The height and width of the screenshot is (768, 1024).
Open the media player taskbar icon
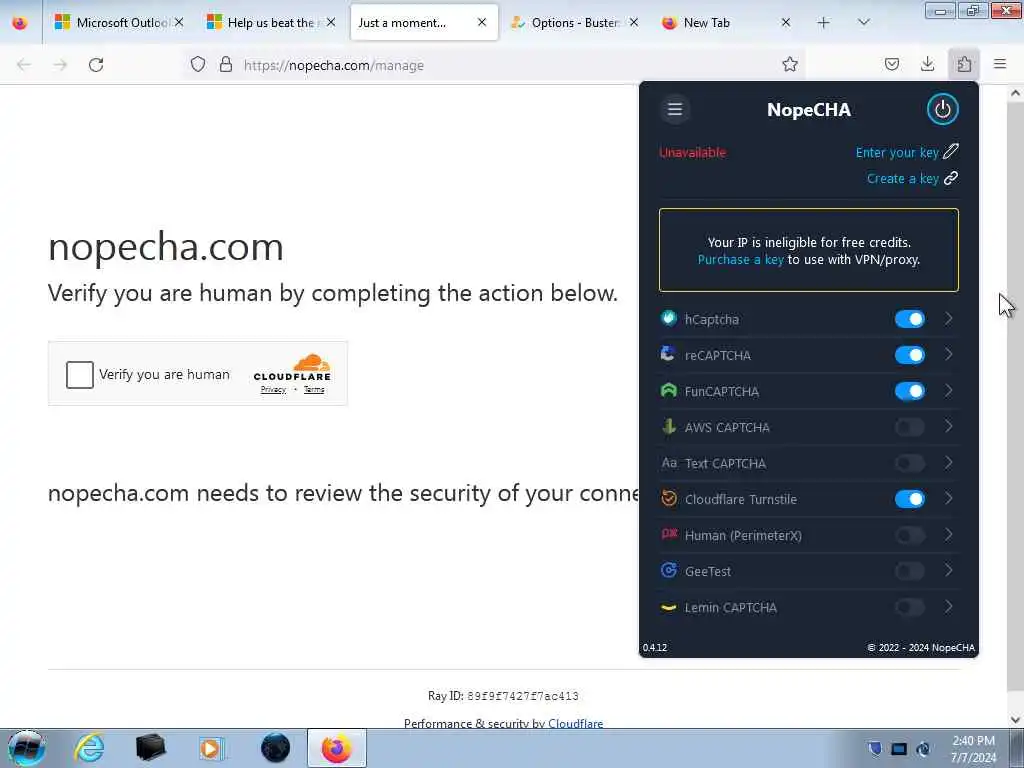211,748
